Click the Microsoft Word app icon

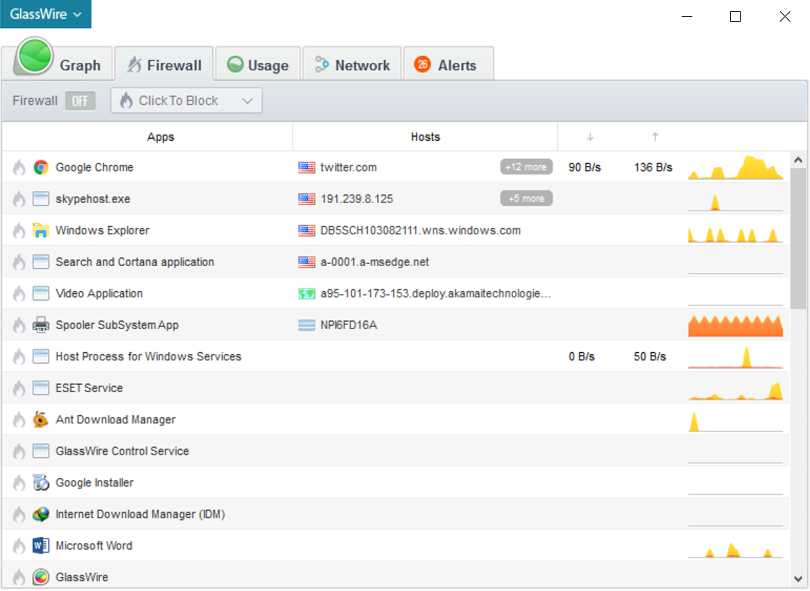41,546
